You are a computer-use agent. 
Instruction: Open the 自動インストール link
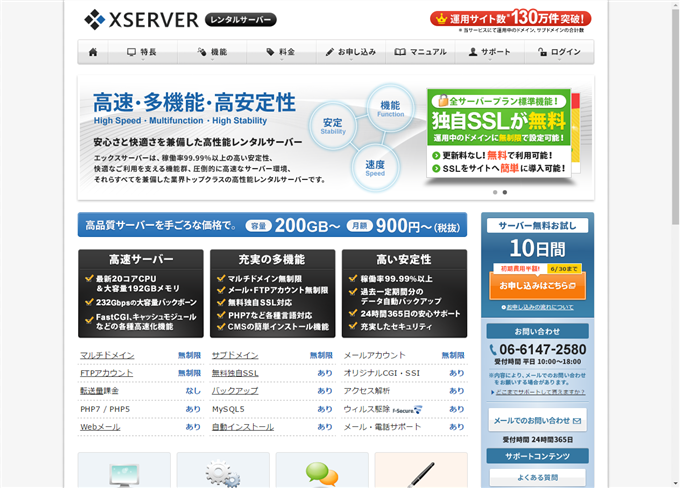(x=243, y=427)
